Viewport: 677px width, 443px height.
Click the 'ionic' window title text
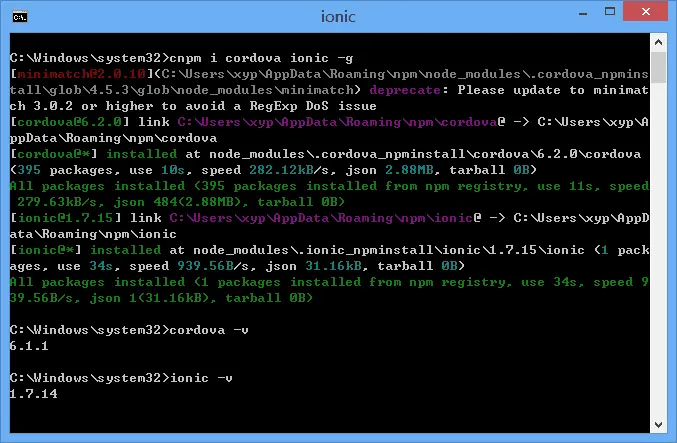[x=338, y=17]
